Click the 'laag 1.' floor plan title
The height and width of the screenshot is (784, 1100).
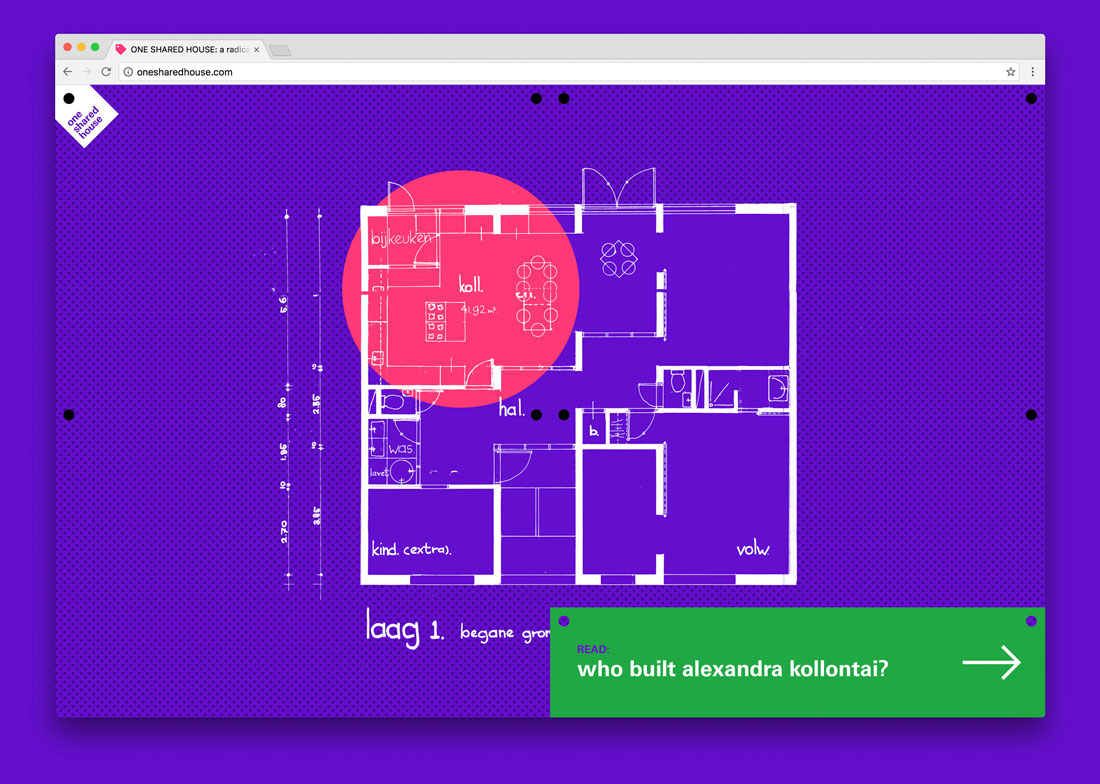[x=405, y=628]
